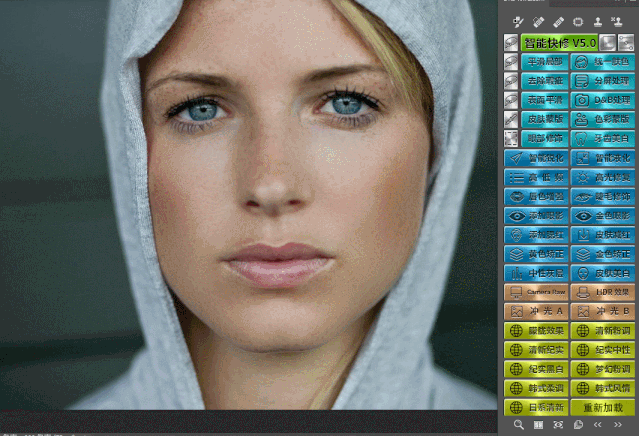Open the magnifier zoom icon at panel bottom

[518, 425]
